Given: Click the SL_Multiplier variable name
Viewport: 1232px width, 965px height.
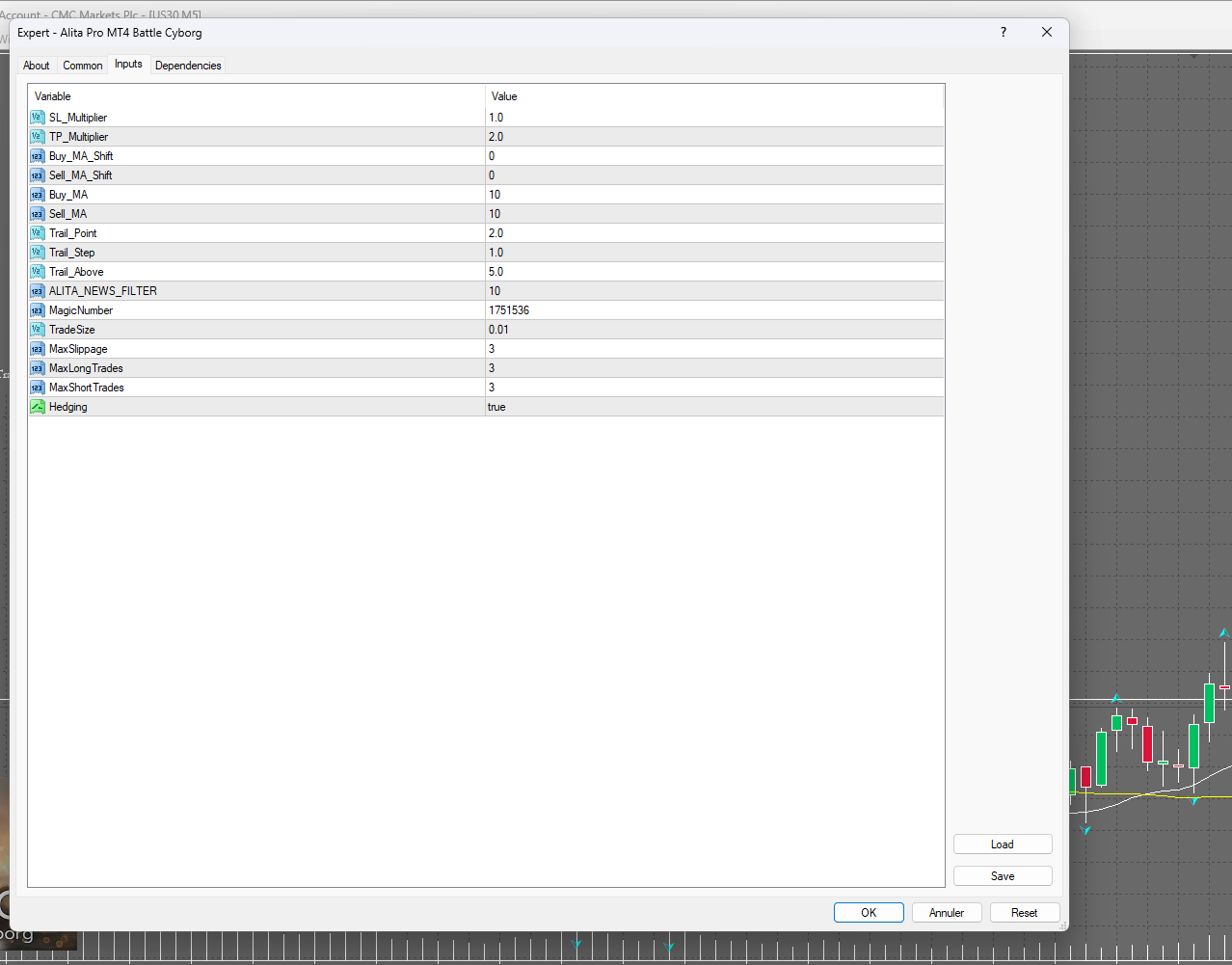Looking at the screenshot, I should (78, 118).
